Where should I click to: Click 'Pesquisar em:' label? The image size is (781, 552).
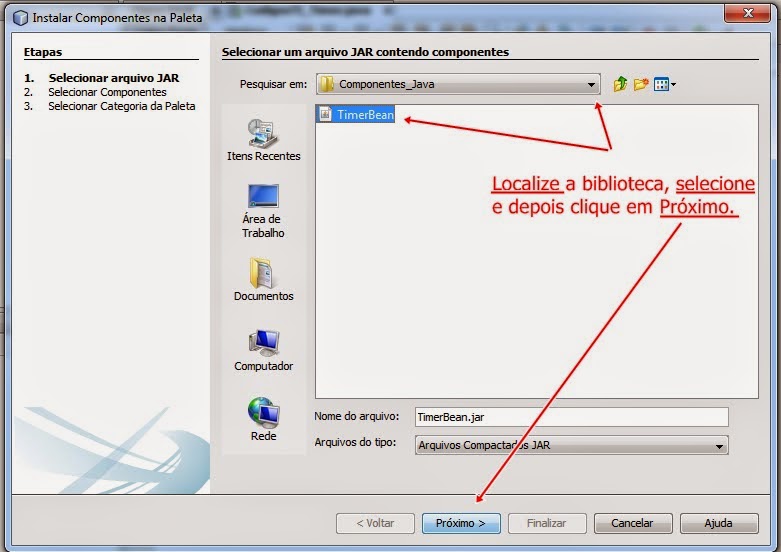tap(273, 84)
